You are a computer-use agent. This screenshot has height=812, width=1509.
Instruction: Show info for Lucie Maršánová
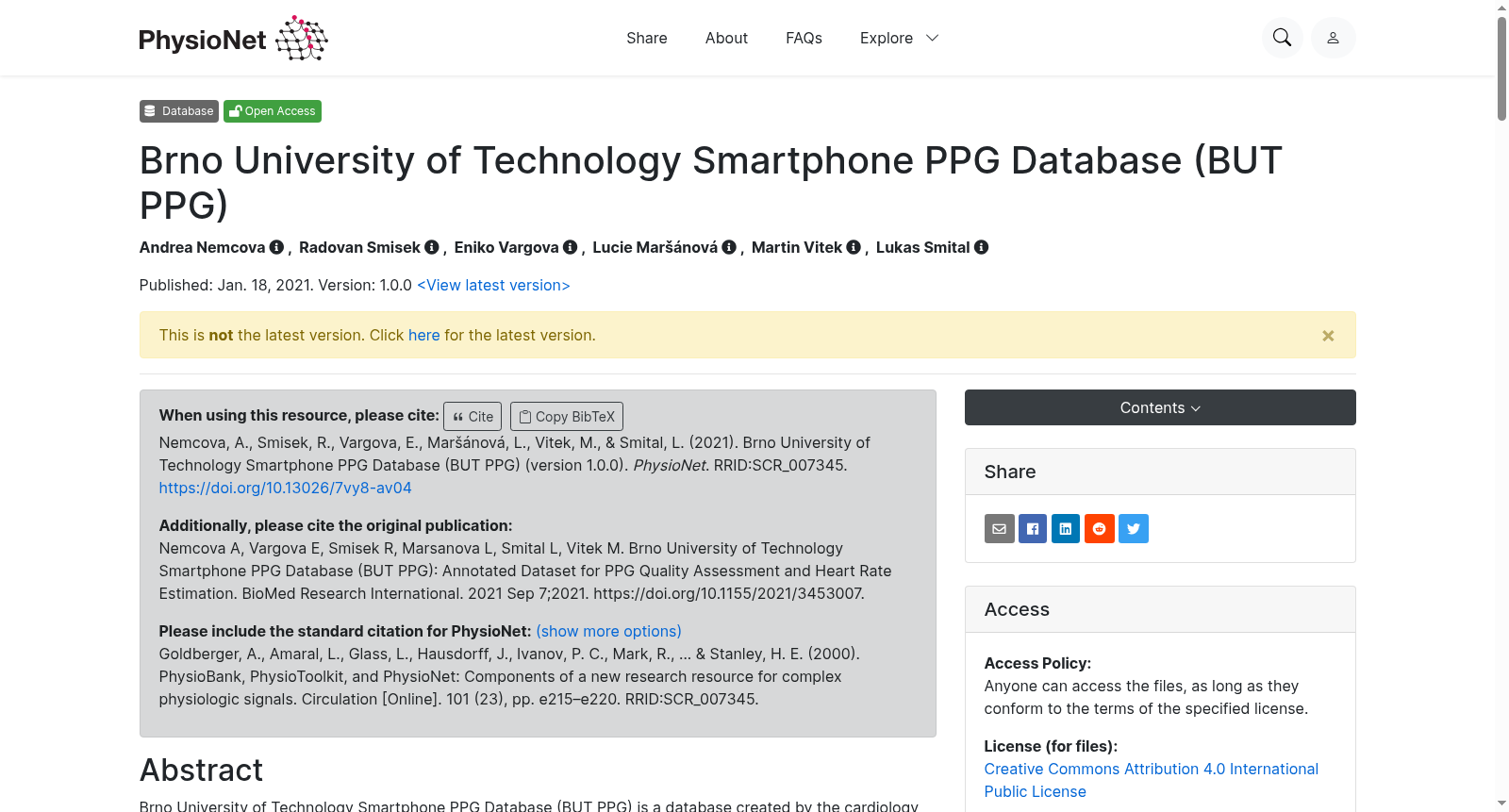click(x=729, y=247)
